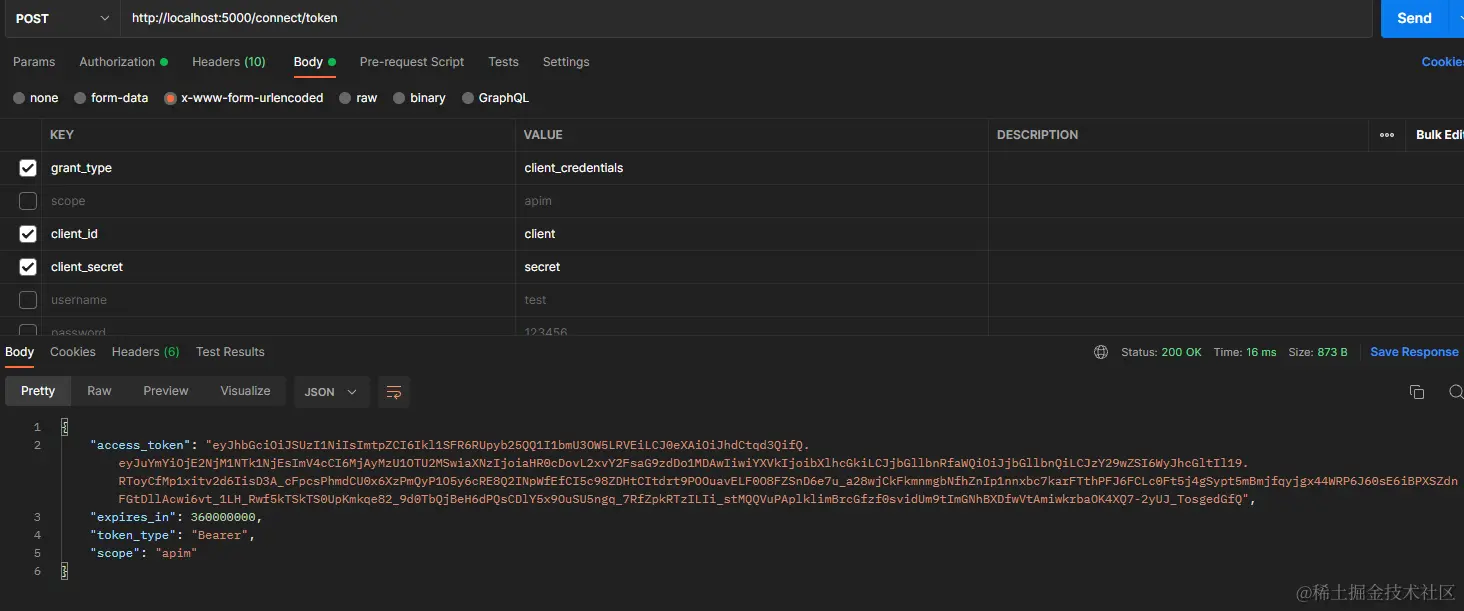Click the grant_type key cell
This screenshot has height=611, width=1464.
click(x=280, y=168)
